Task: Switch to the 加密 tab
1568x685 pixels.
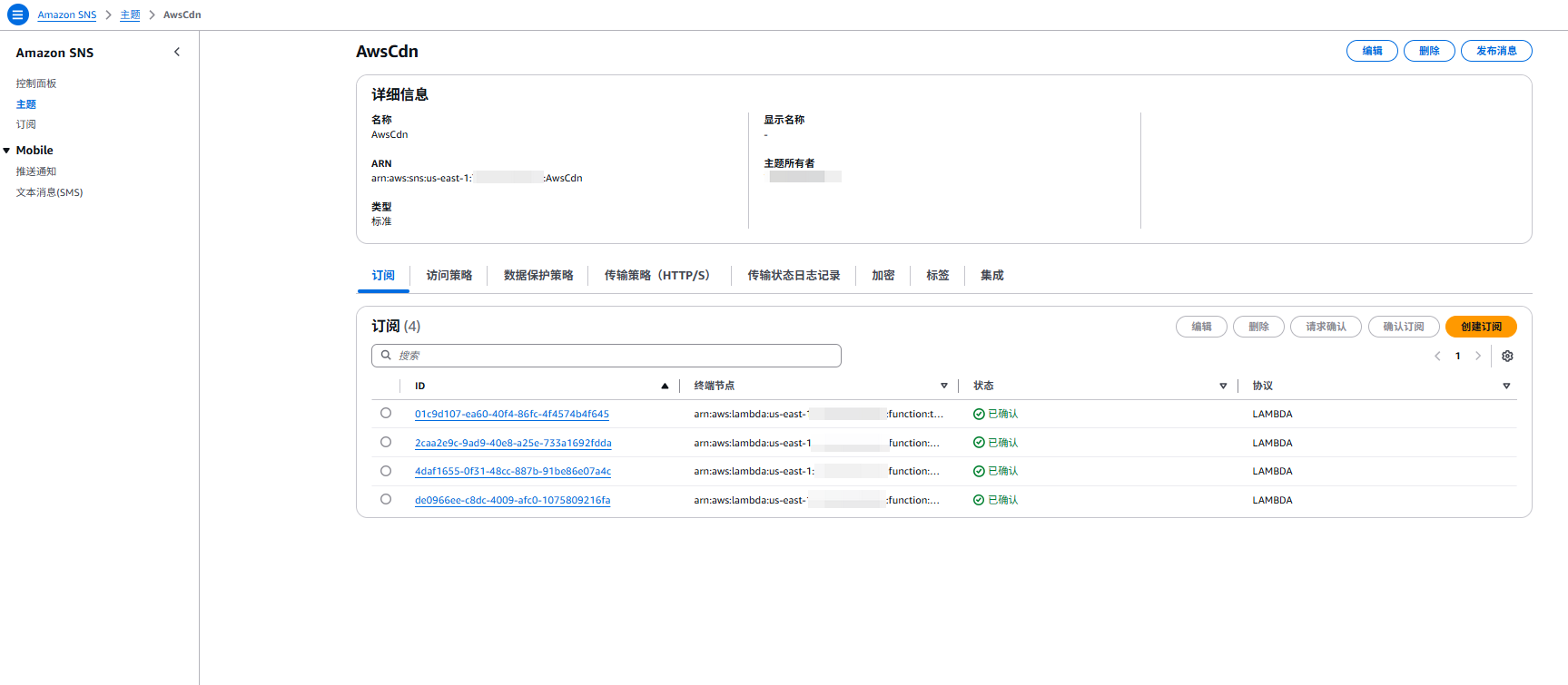Action: (x=883, y=276)
